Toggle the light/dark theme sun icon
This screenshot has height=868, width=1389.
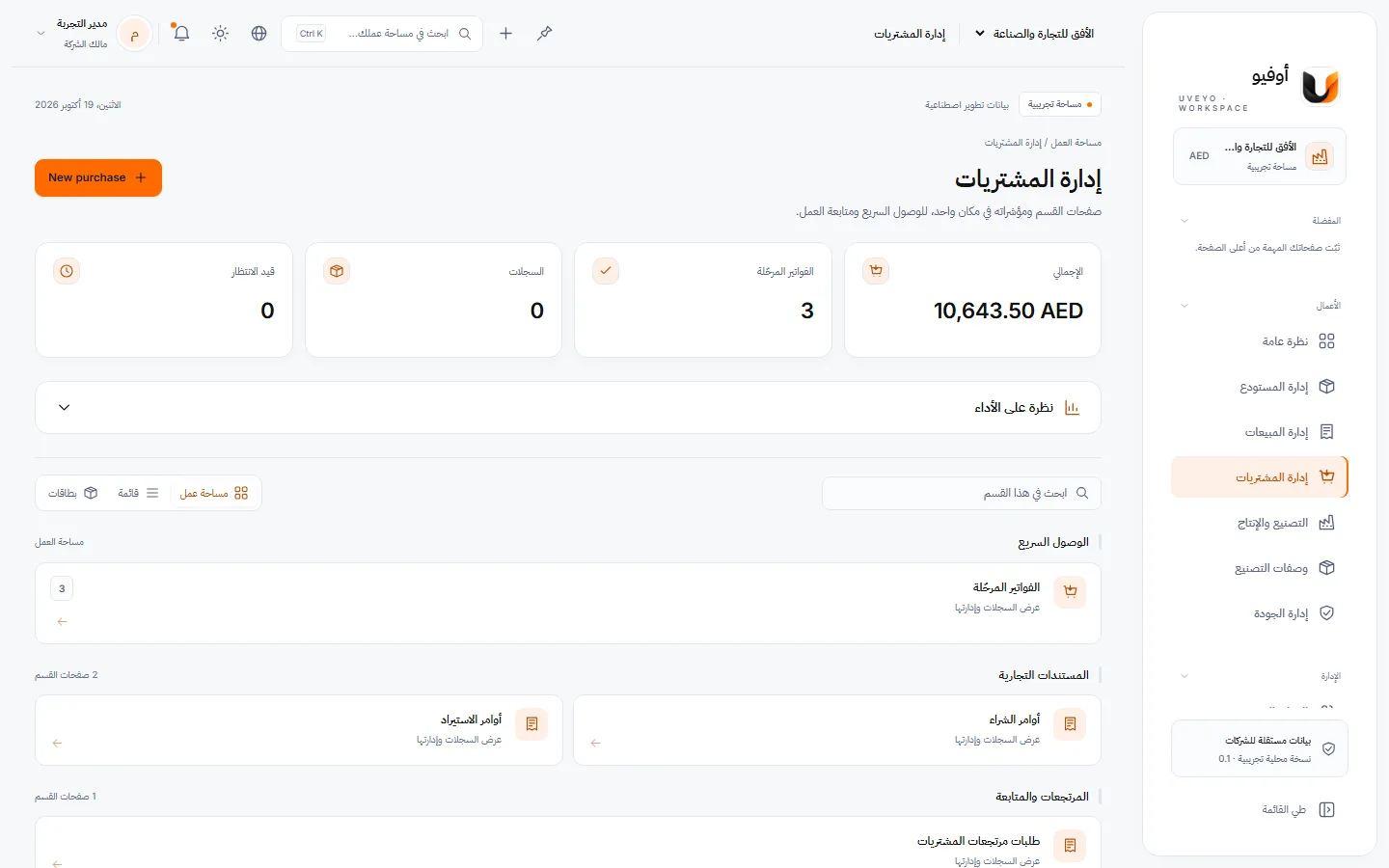point(221,34)
